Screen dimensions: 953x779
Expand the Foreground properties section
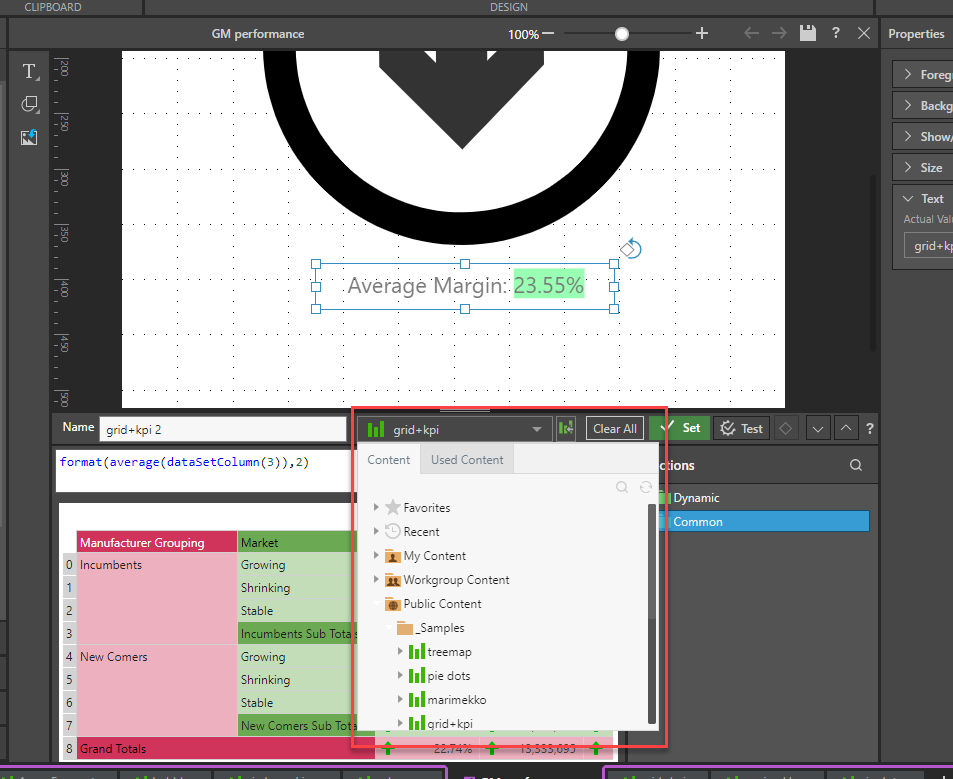point(907,74)
